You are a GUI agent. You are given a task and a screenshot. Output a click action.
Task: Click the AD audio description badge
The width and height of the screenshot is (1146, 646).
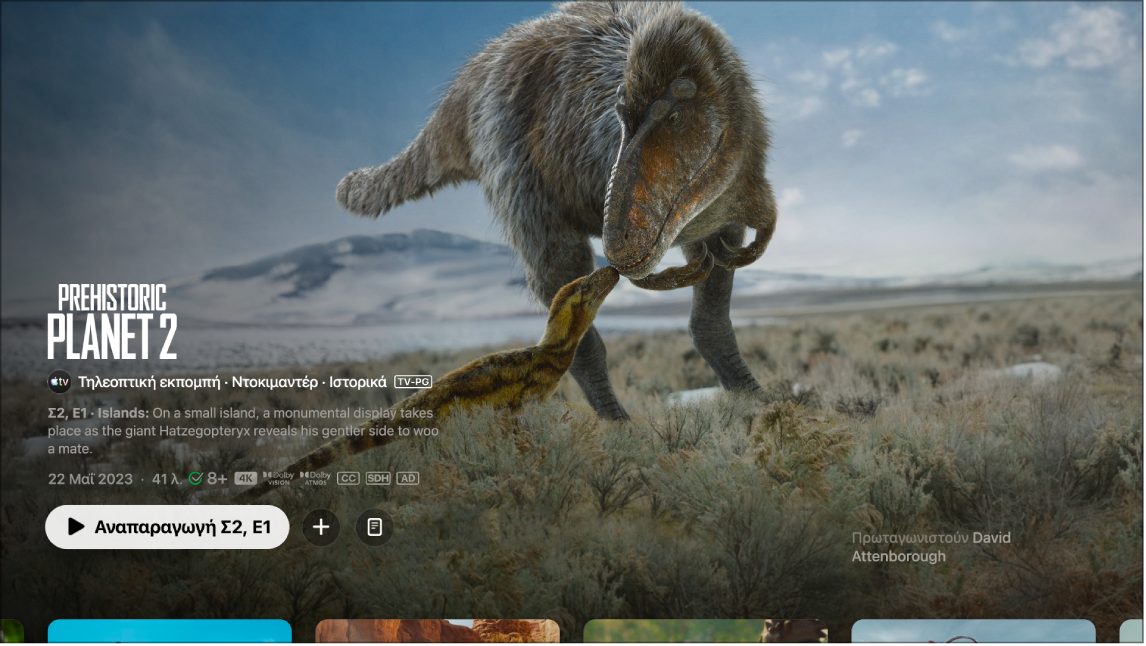tap(407, 479)
